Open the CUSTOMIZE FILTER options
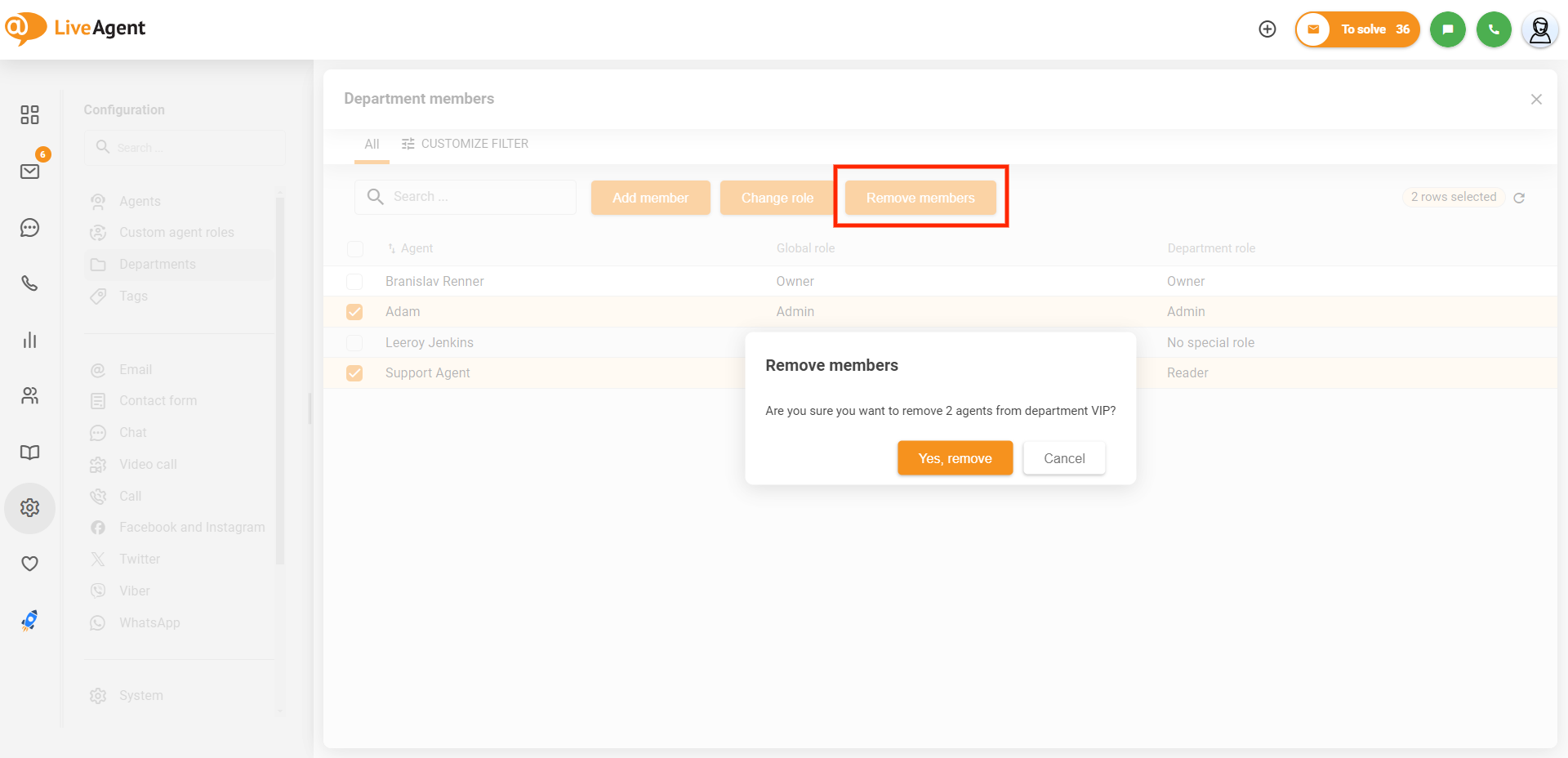 pyautogui.click(x=465, y=144)
